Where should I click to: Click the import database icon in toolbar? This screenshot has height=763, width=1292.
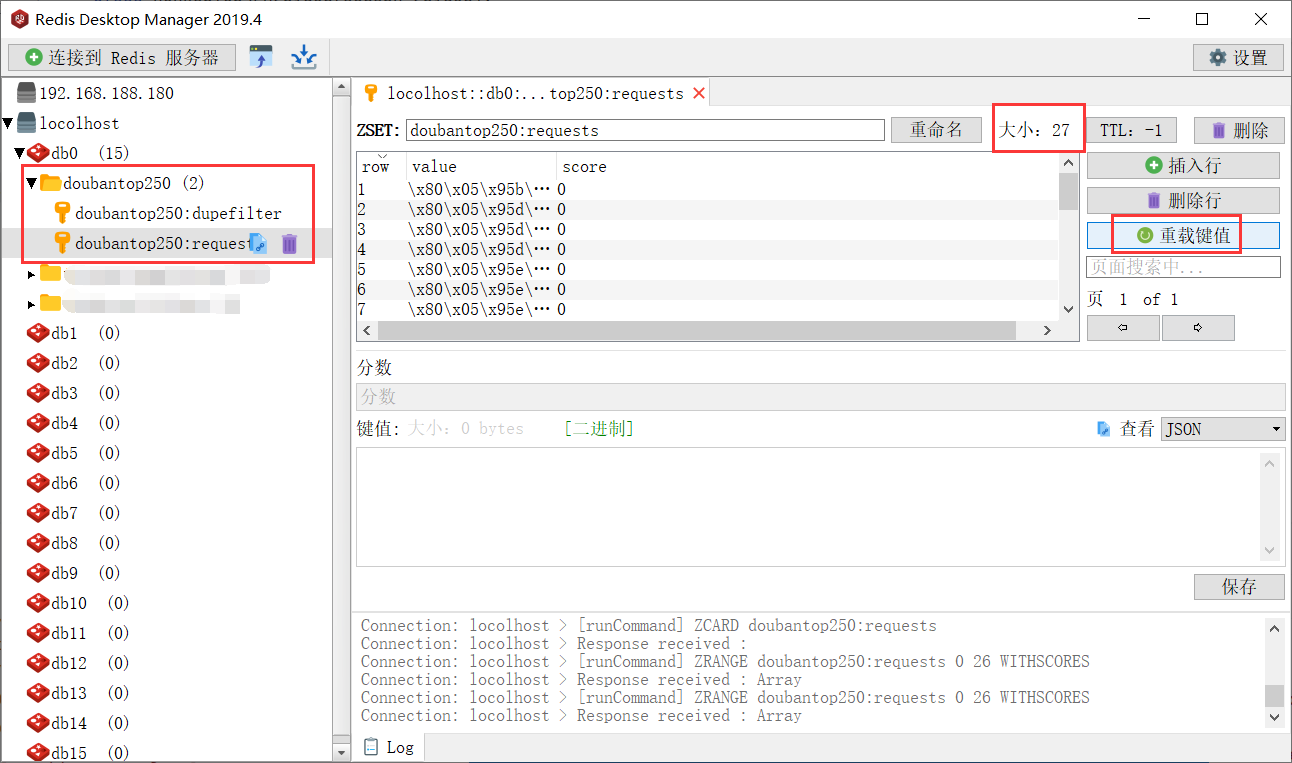261,57
